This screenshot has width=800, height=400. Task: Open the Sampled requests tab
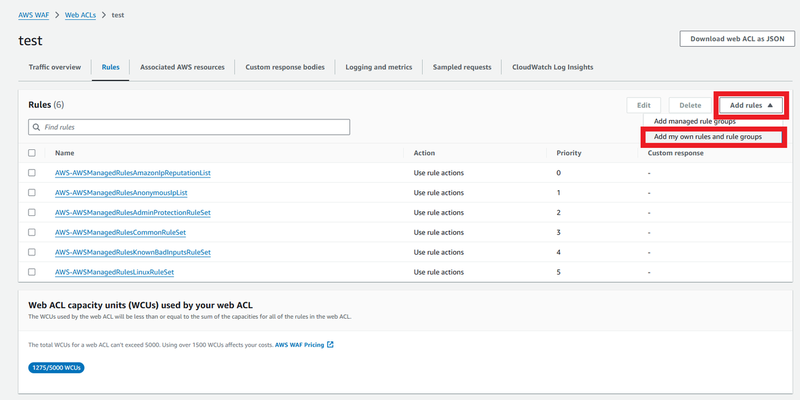(462, 67)
